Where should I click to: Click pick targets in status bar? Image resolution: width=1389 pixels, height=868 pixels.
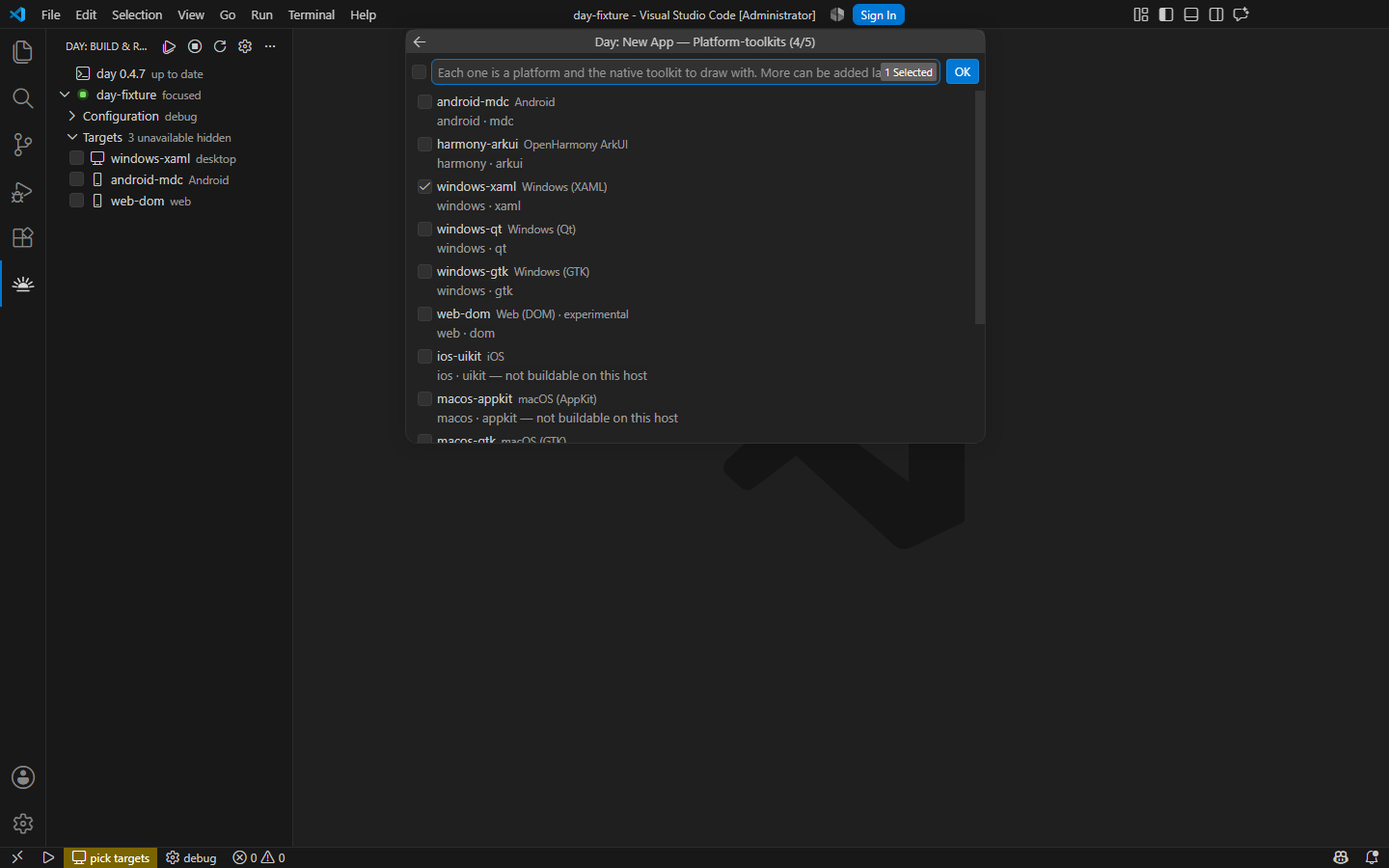click(111, 857)
